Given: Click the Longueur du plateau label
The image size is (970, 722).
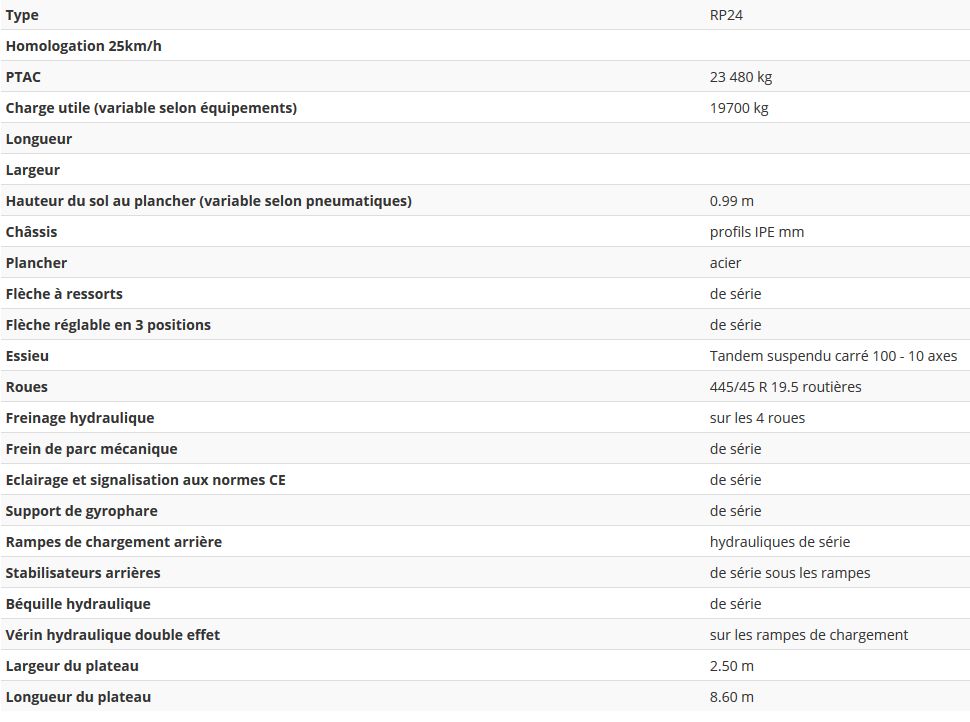Looking at the screenshot, I should [78, 697].
